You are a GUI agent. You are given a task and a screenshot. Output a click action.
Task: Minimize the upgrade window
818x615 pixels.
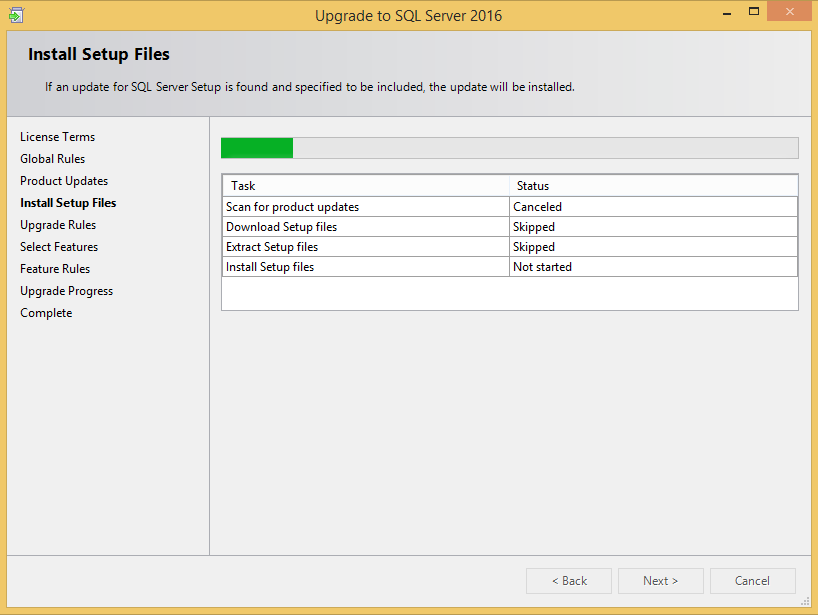727,13
